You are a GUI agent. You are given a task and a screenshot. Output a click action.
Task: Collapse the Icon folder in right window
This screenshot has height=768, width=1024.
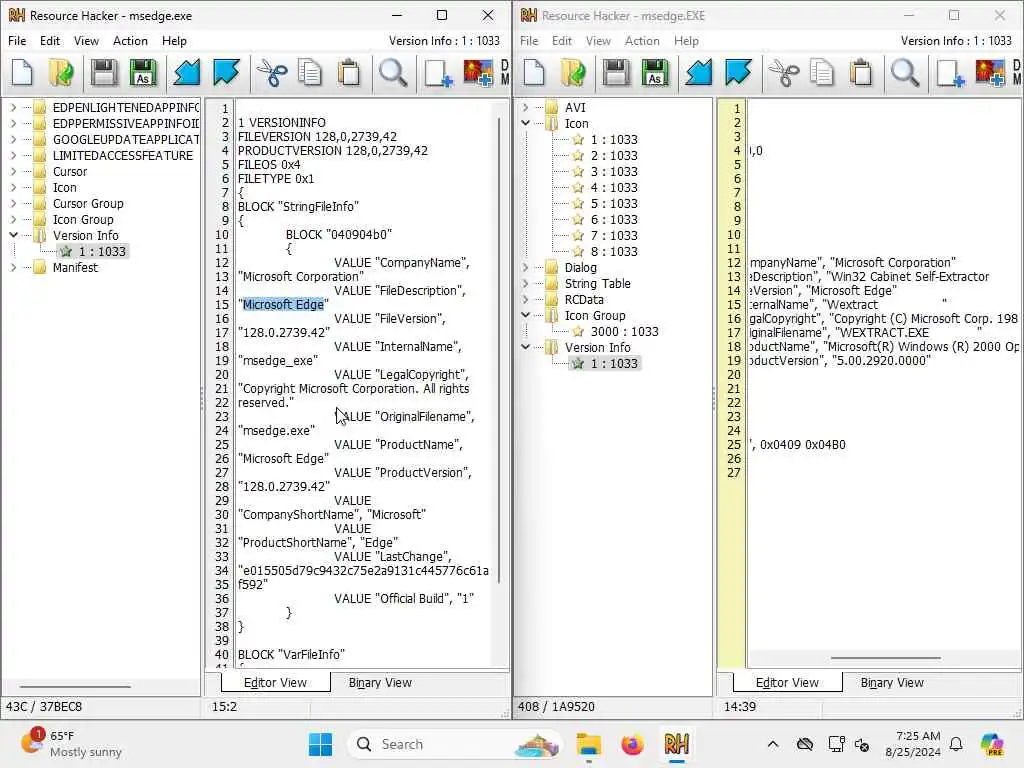[x=525, y=123]
